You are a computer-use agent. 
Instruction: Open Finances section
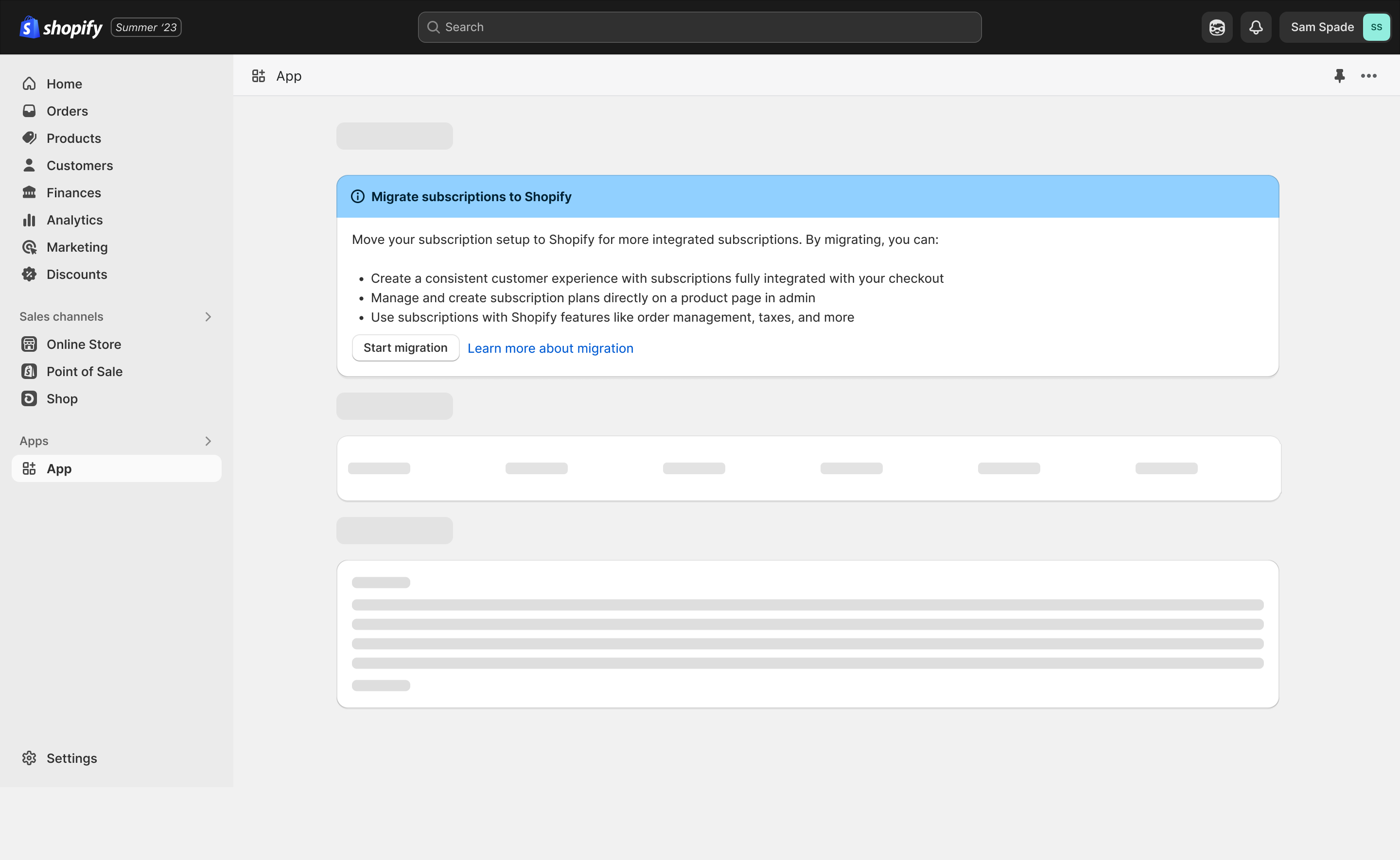pyautogui.click(x=74, y=193)
